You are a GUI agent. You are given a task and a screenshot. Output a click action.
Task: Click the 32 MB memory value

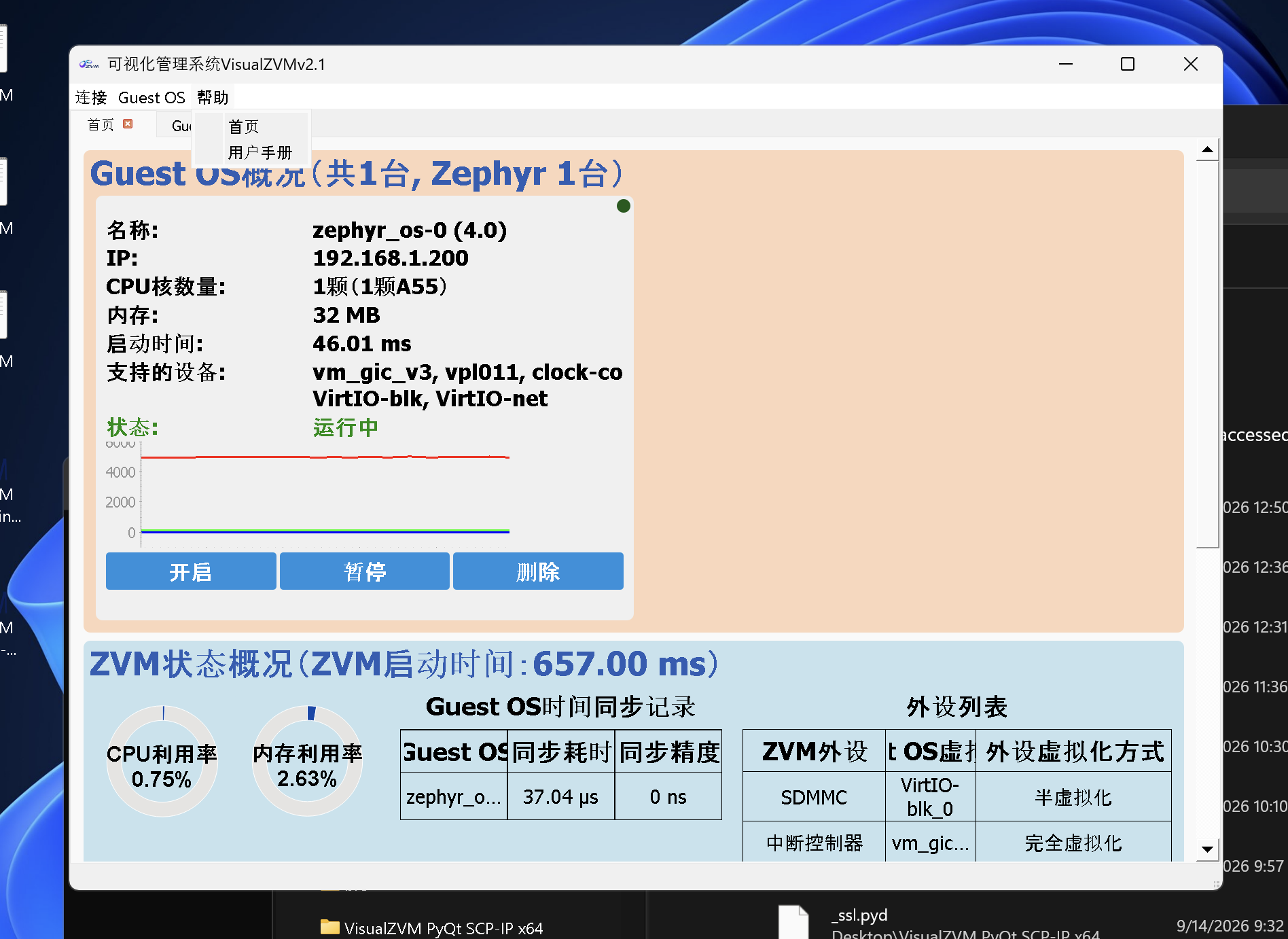(346, 315)
